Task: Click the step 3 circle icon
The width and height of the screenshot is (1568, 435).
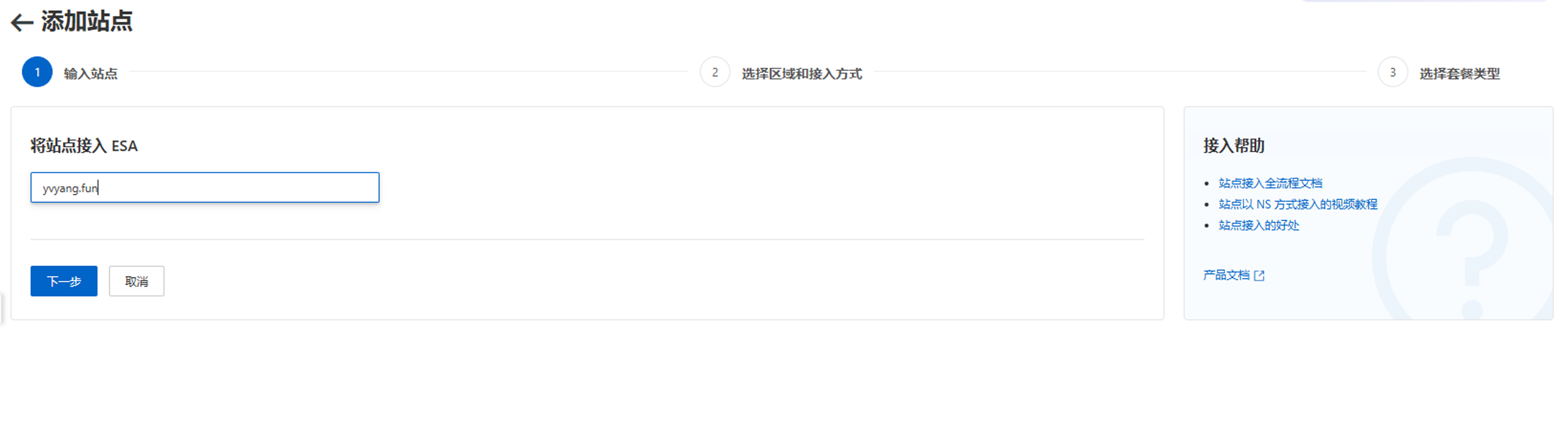Action: [x=1392, y=72]
